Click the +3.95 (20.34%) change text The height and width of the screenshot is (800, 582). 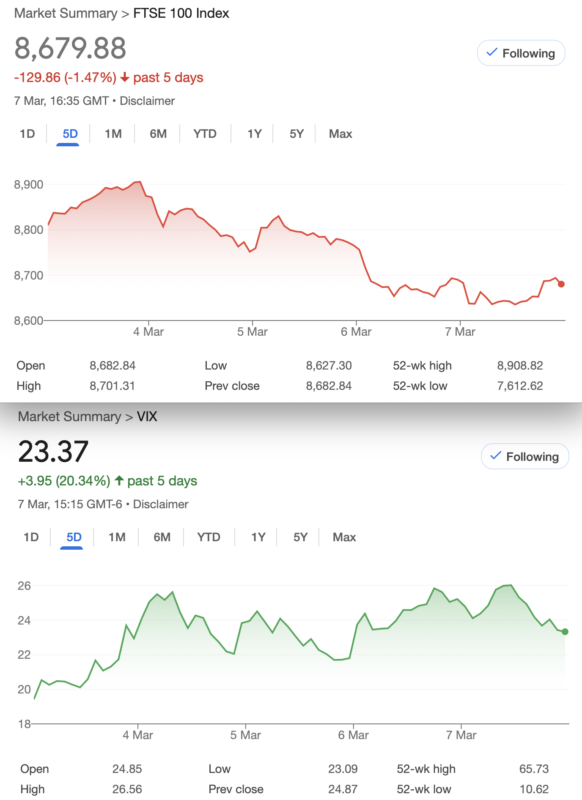(x=64, y=481)
